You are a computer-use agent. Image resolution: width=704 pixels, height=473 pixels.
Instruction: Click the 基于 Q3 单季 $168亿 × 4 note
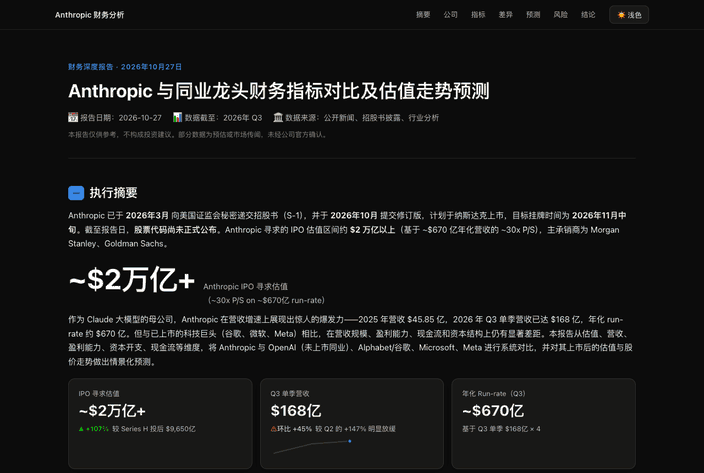coord(501,429)
